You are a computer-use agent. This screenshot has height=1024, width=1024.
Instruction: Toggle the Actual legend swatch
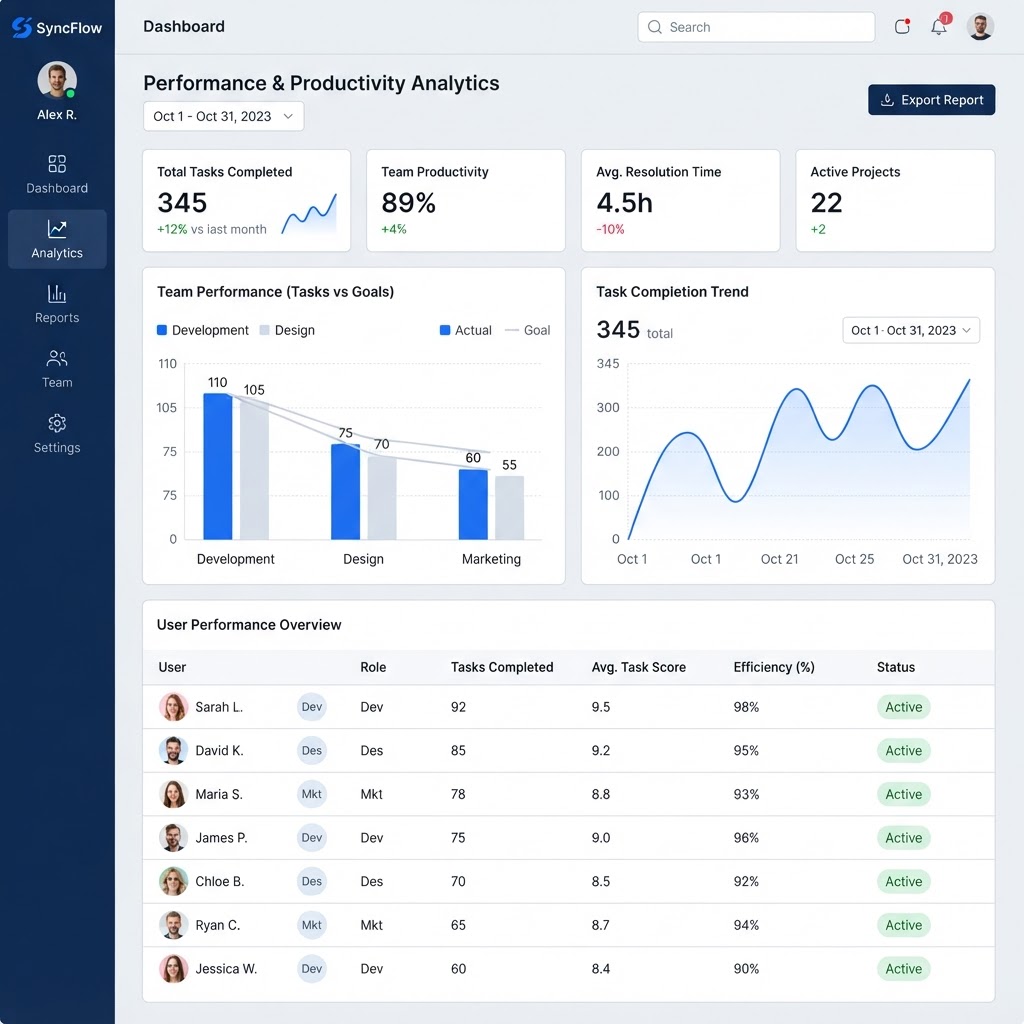pyautogui.click(x=445, y=330)
